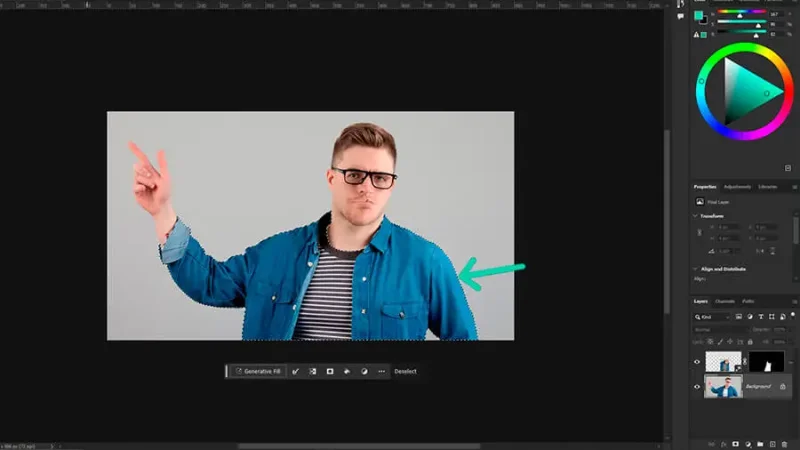Filter layers by smart object icon

[x=782, y=317]
